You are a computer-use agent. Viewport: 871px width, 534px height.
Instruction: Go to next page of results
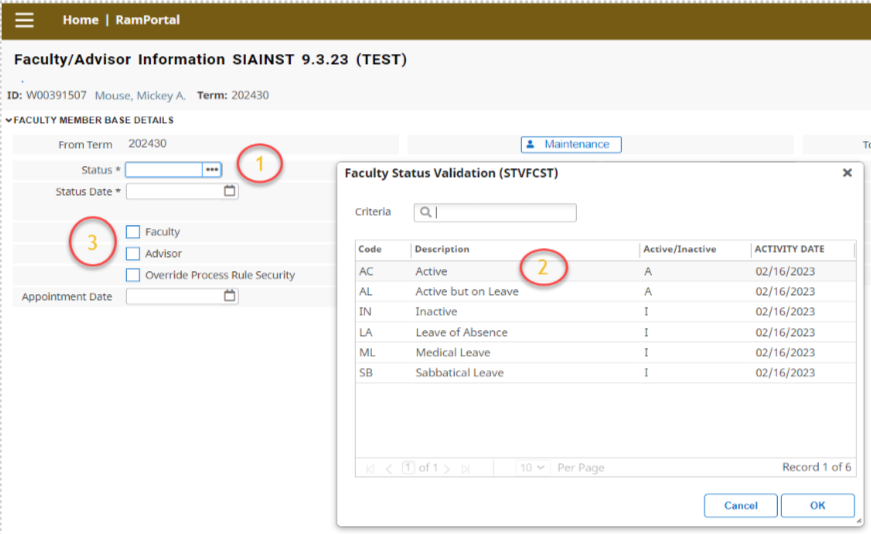tap(447, 468)
